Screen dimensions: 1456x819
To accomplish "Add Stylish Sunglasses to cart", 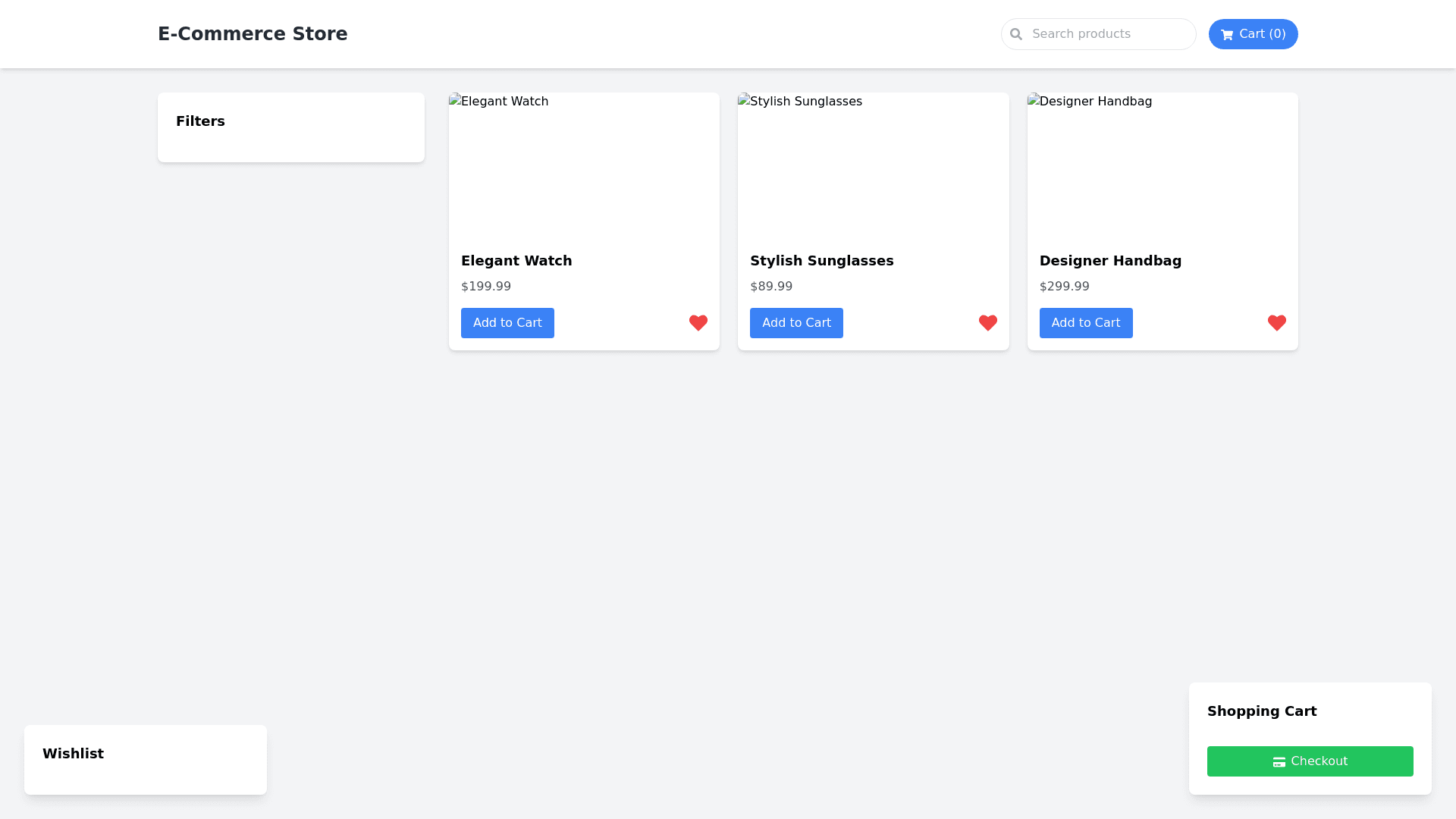I will coord(796,323).
